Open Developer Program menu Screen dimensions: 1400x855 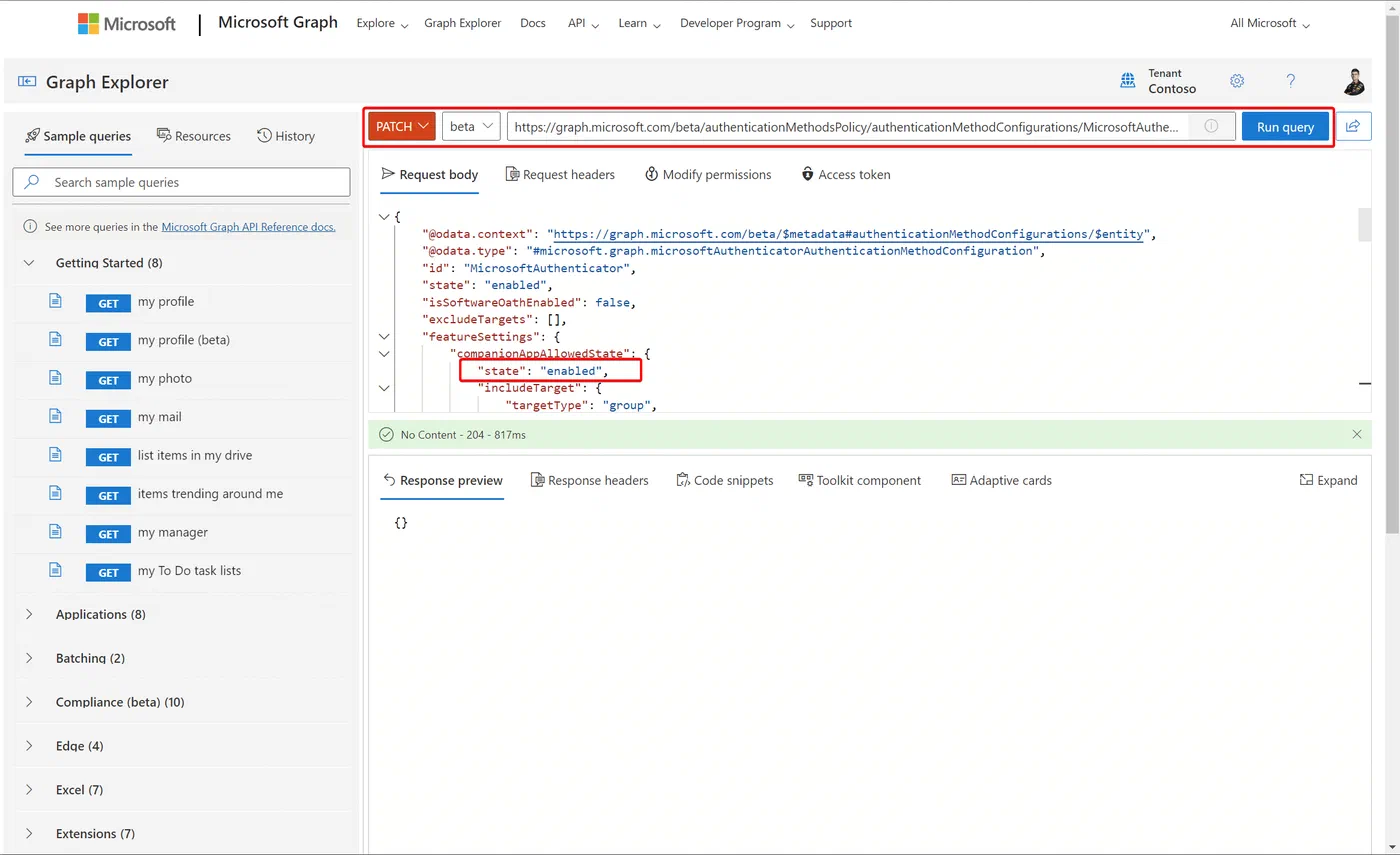pyautogui.click(x=738, y=23)
